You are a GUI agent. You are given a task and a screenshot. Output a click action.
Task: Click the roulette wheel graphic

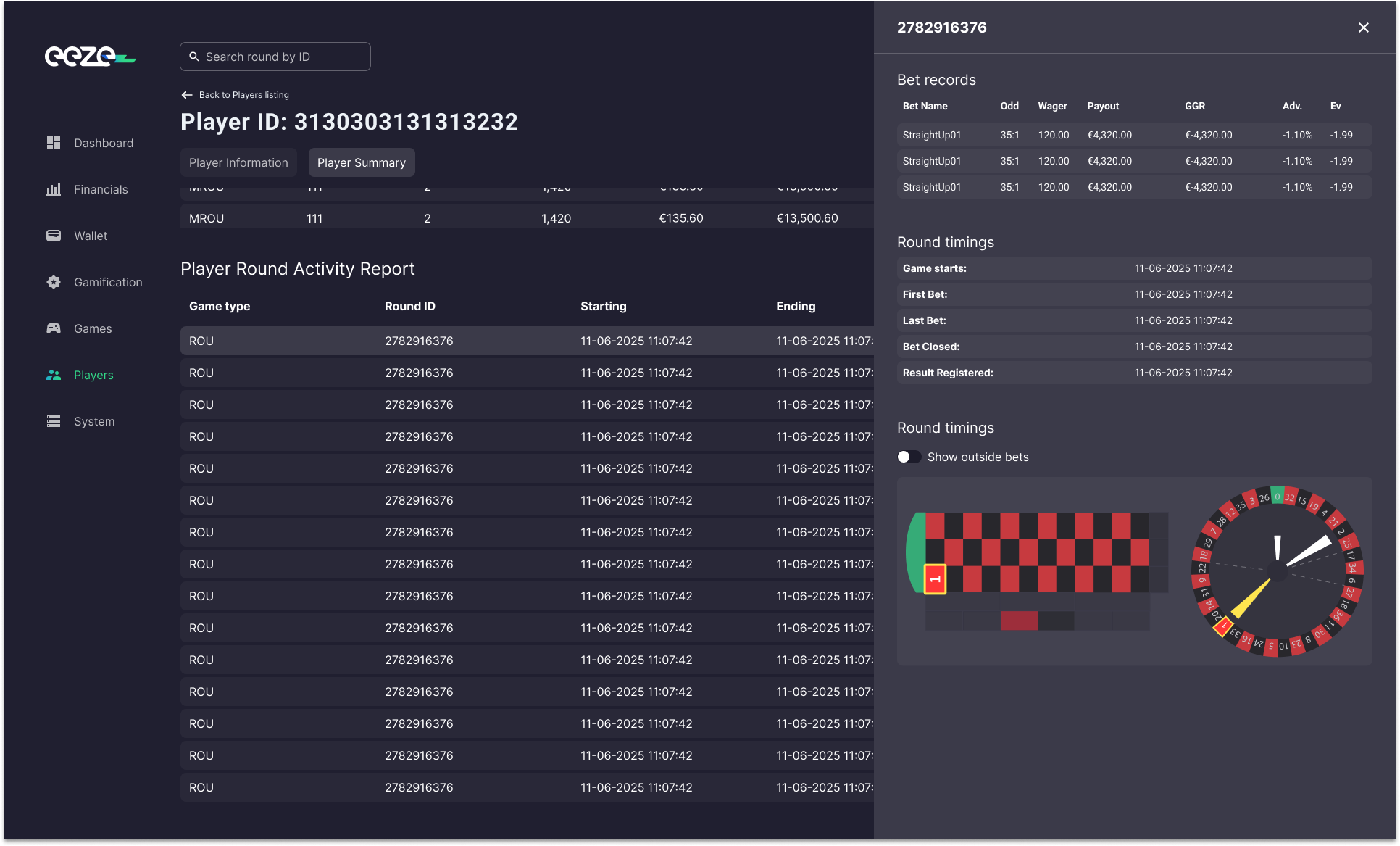tap(1277, 571)
